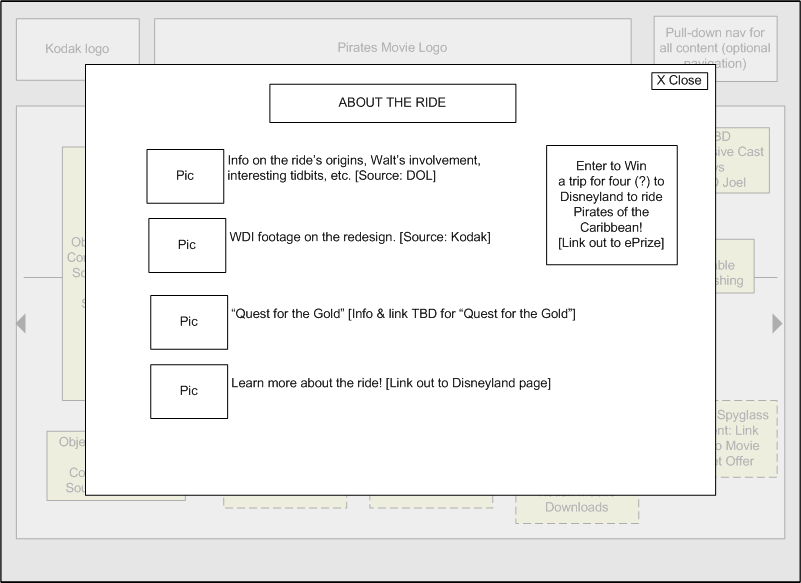Image resolution: width=801 pixels, height=583 pixels.
Task: Click the Spyglass movie offer box
Action: click(746, 438)
